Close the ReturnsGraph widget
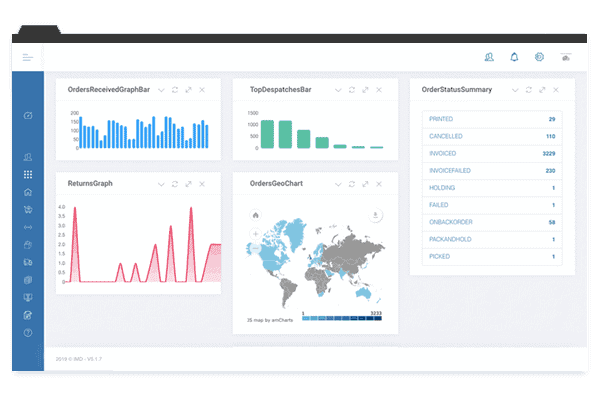 click(x=202, y=184)
